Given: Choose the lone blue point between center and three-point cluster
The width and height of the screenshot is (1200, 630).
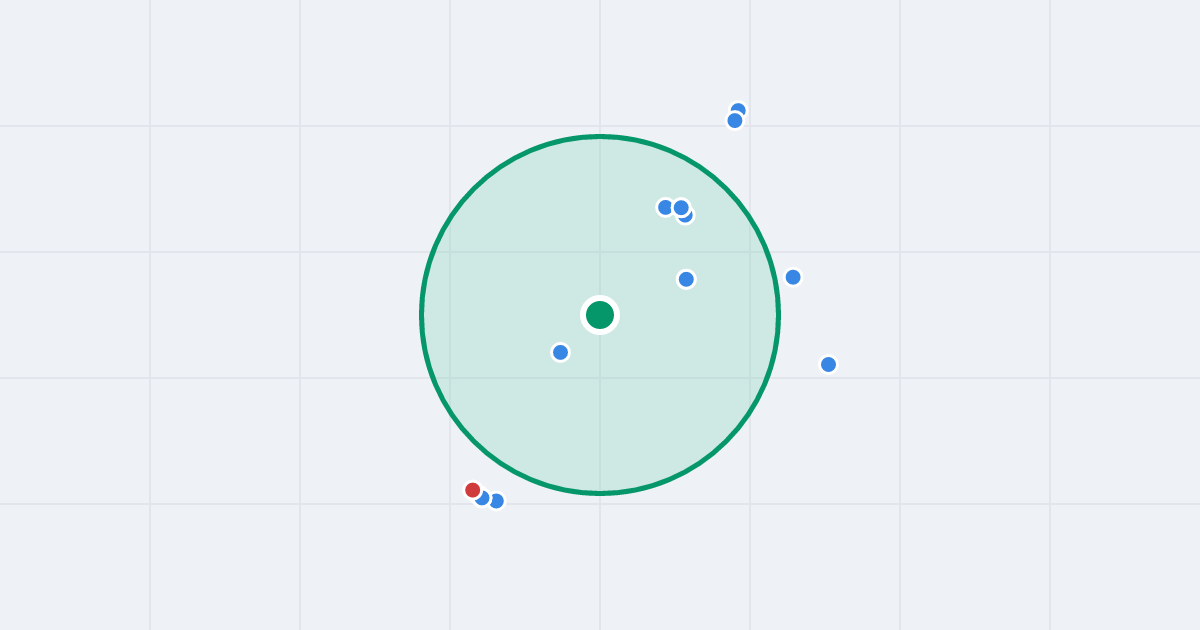Looking at the screenshot, I should [x=686, y=279].
